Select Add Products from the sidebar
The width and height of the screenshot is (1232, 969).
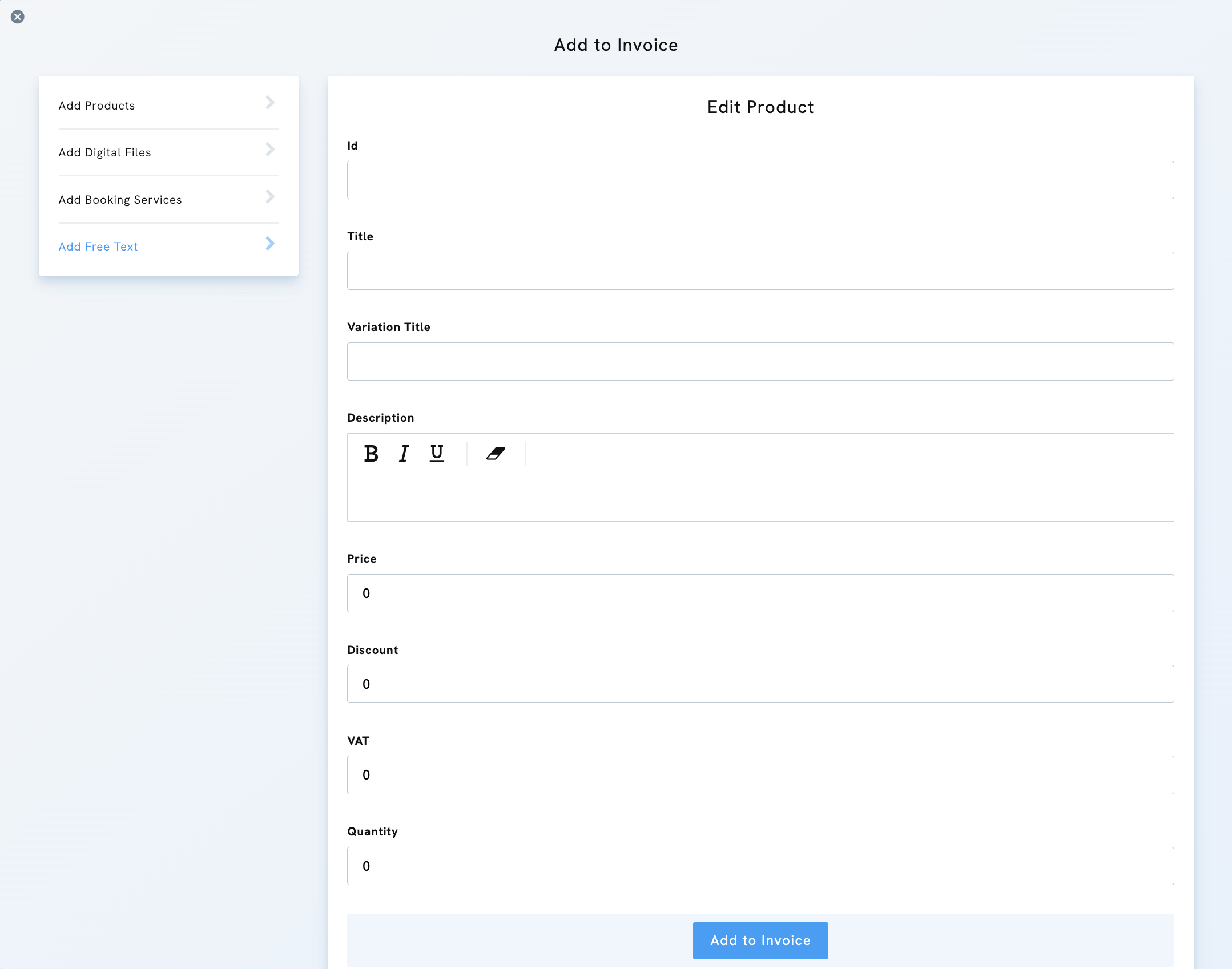click(96, 105)
